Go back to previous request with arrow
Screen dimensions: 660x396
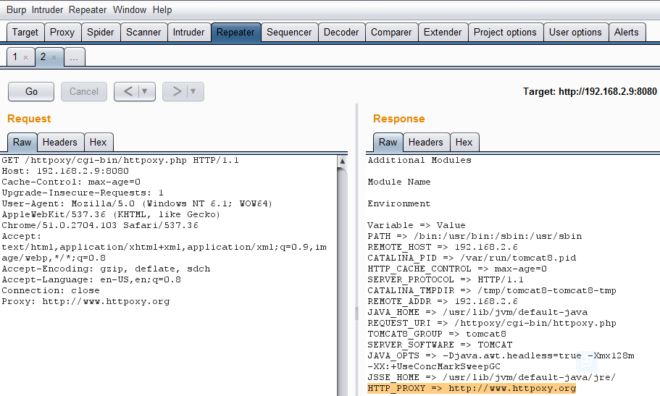128,91
